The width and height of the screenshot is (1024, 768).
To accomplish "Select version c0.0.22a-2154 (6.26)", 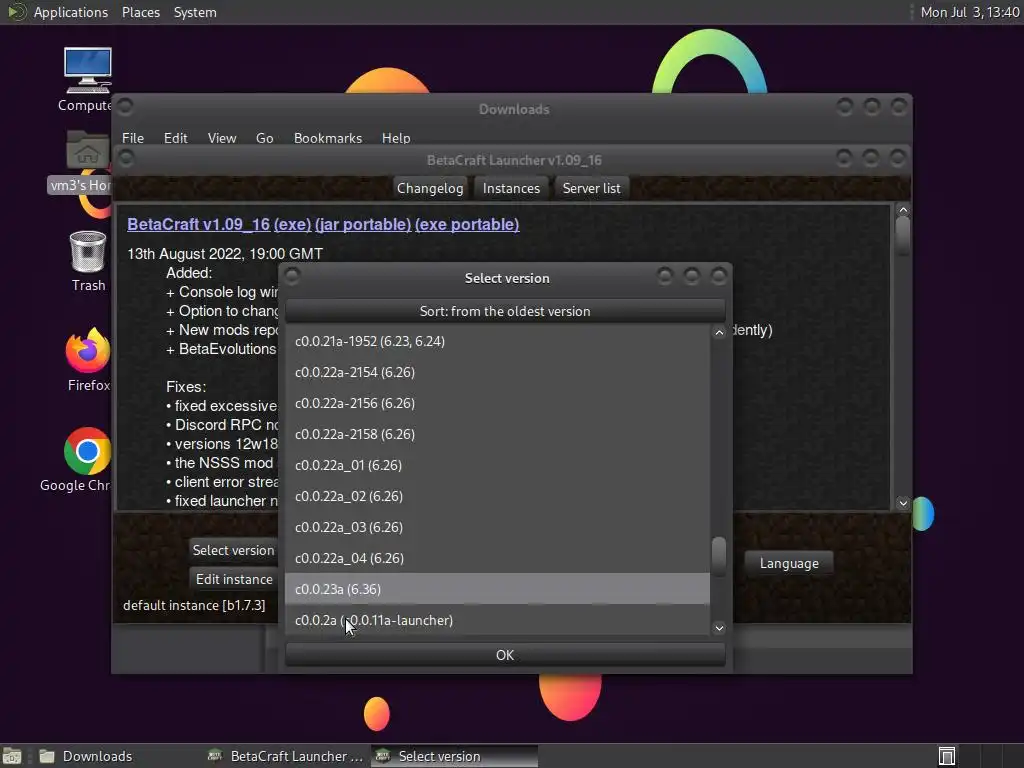I will (x=497, y=372).
